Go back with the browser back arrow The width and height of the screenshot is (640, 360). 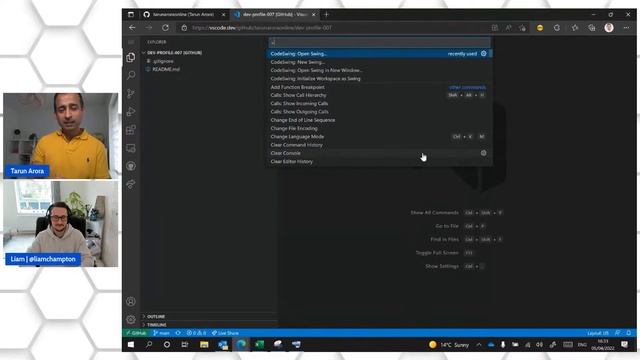[x=132, y=28]
